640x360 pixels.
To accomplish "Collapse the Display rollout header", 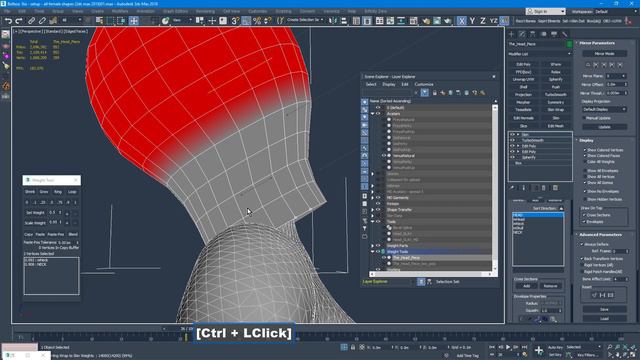I will coord(586,140).
